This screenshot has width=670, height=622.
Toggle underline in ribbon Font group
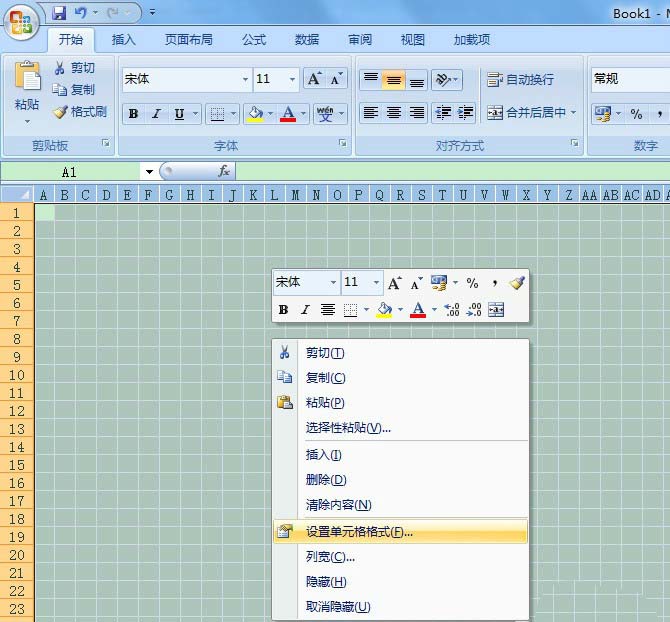click(179, 114)
